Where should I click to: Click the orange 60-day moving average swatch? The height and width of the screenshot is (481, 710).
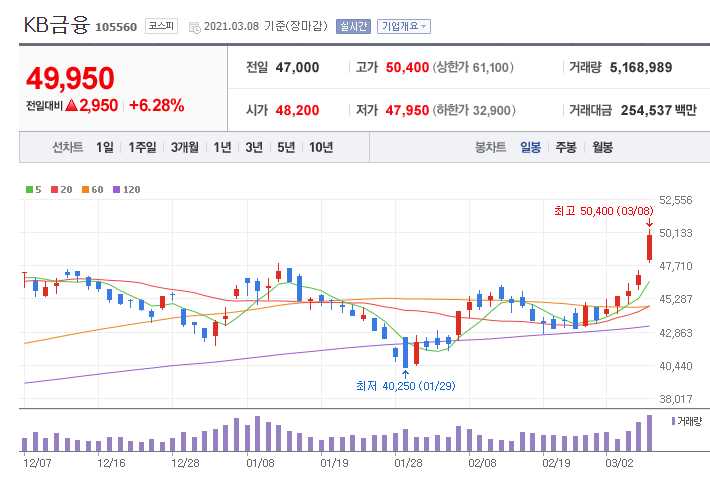[x=85, y=189]
